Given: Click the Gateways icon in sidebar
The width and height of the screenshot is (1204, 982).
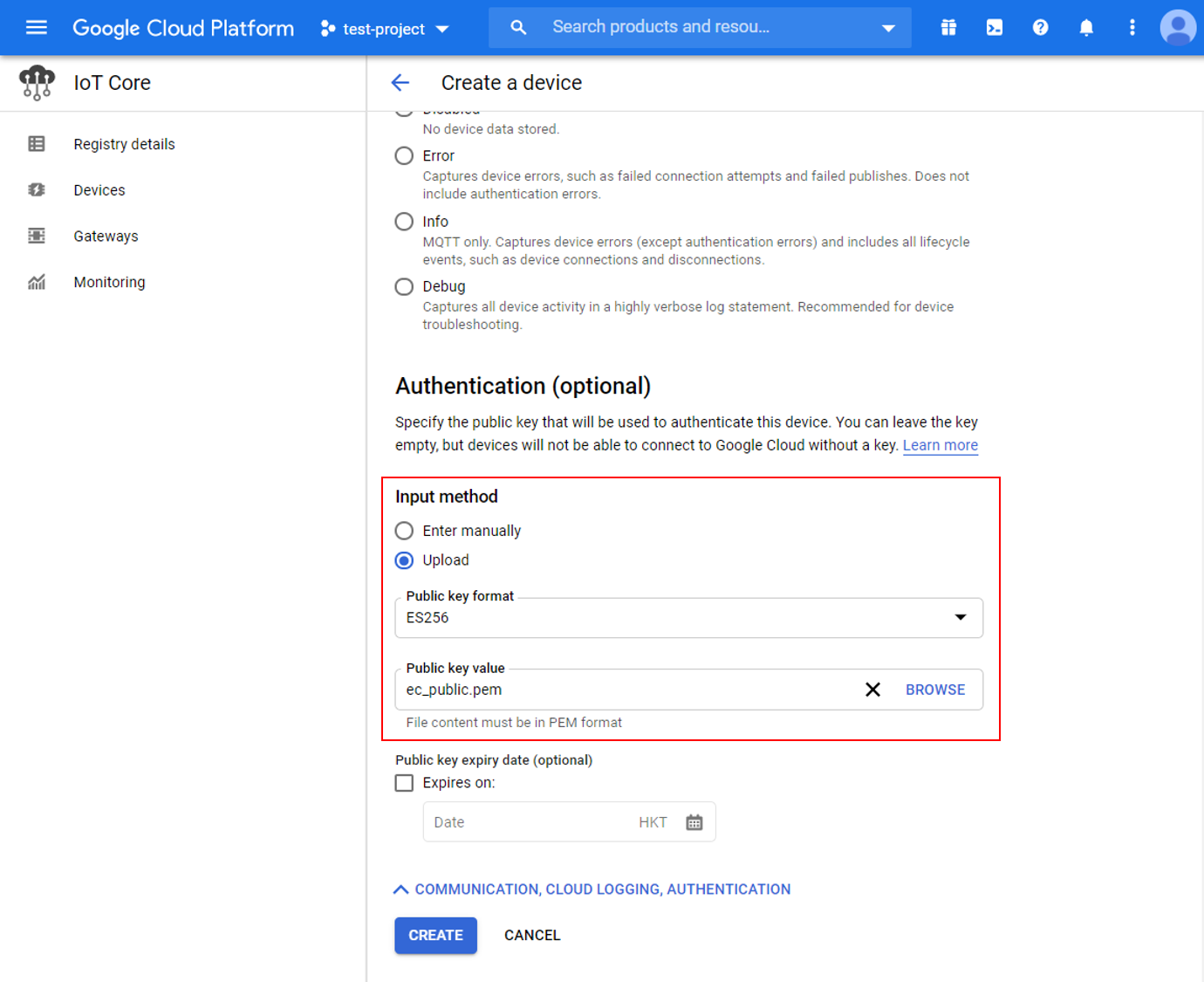Looking at the screenshot, I should tap(37, 237).
